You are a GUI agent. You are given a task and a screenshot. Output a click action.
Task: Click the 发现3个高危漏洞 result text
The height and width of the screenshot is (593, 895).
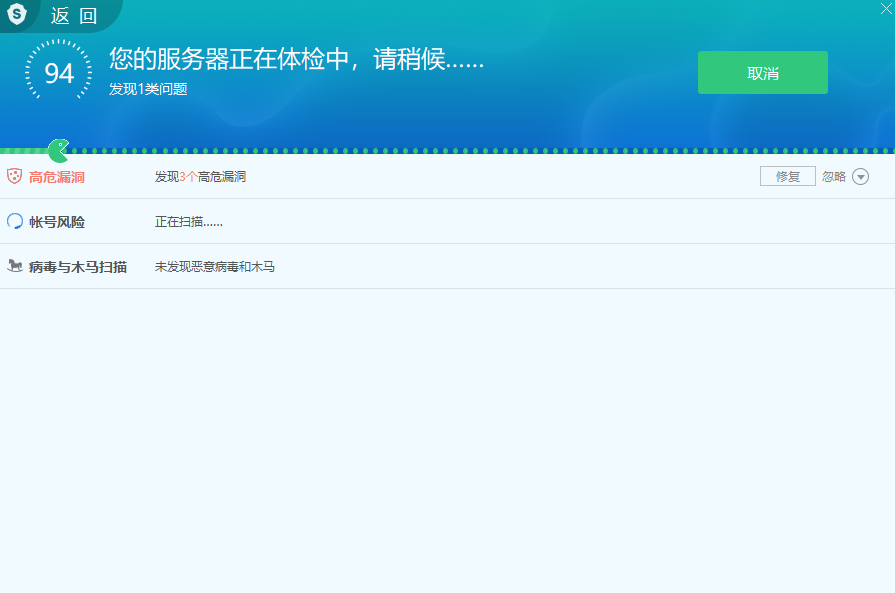(x=200, y=177)
